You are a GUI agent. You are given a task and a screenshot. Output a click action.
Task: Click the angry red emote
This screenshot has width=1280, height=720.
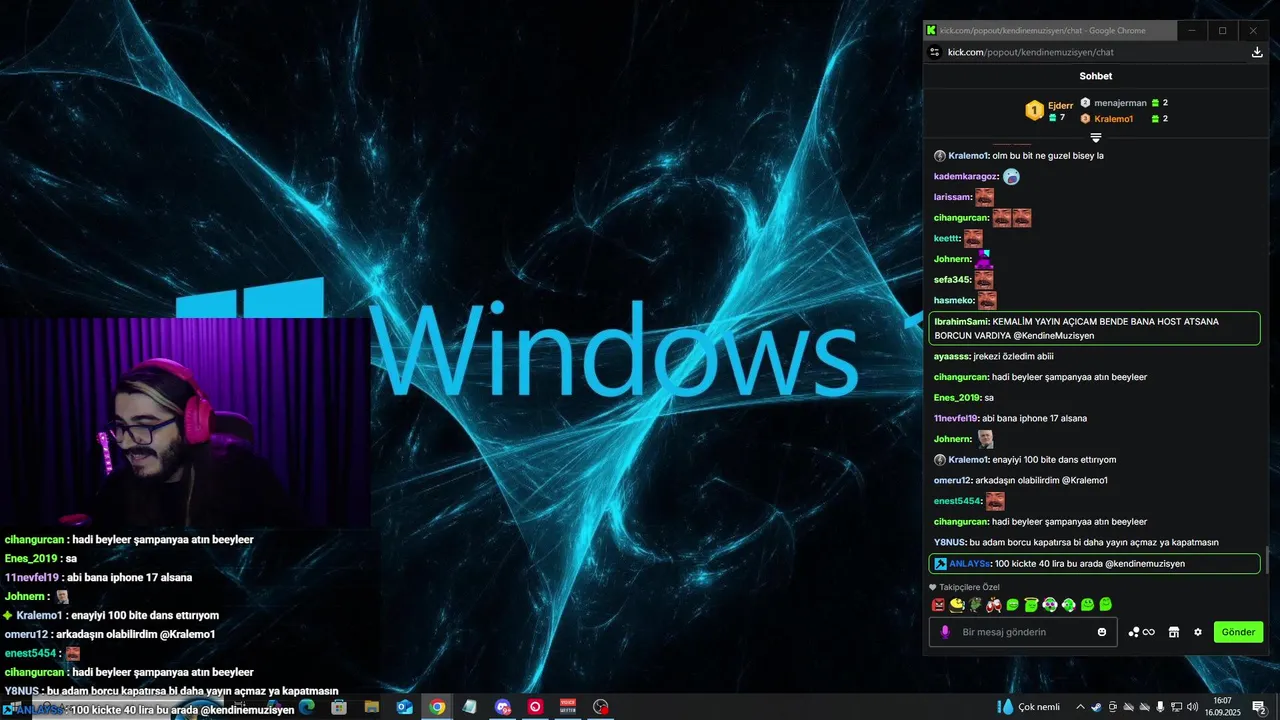click(x=938, y=604)
